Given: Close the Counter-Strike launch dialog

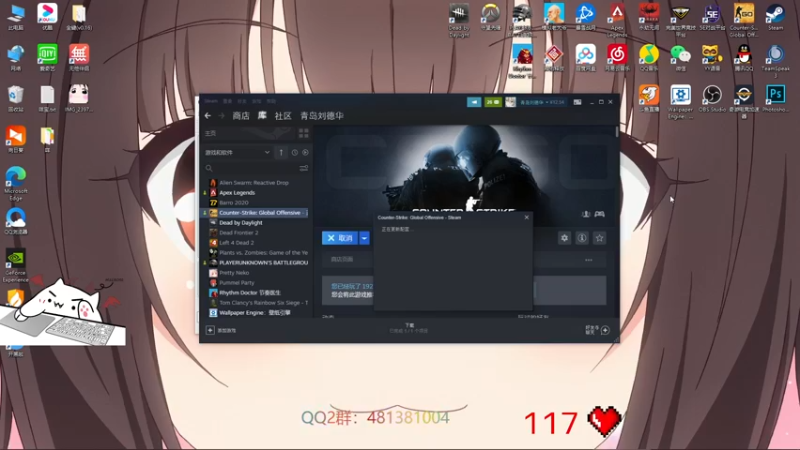Looking at the screenshot, I should click(x=527, y=217).
